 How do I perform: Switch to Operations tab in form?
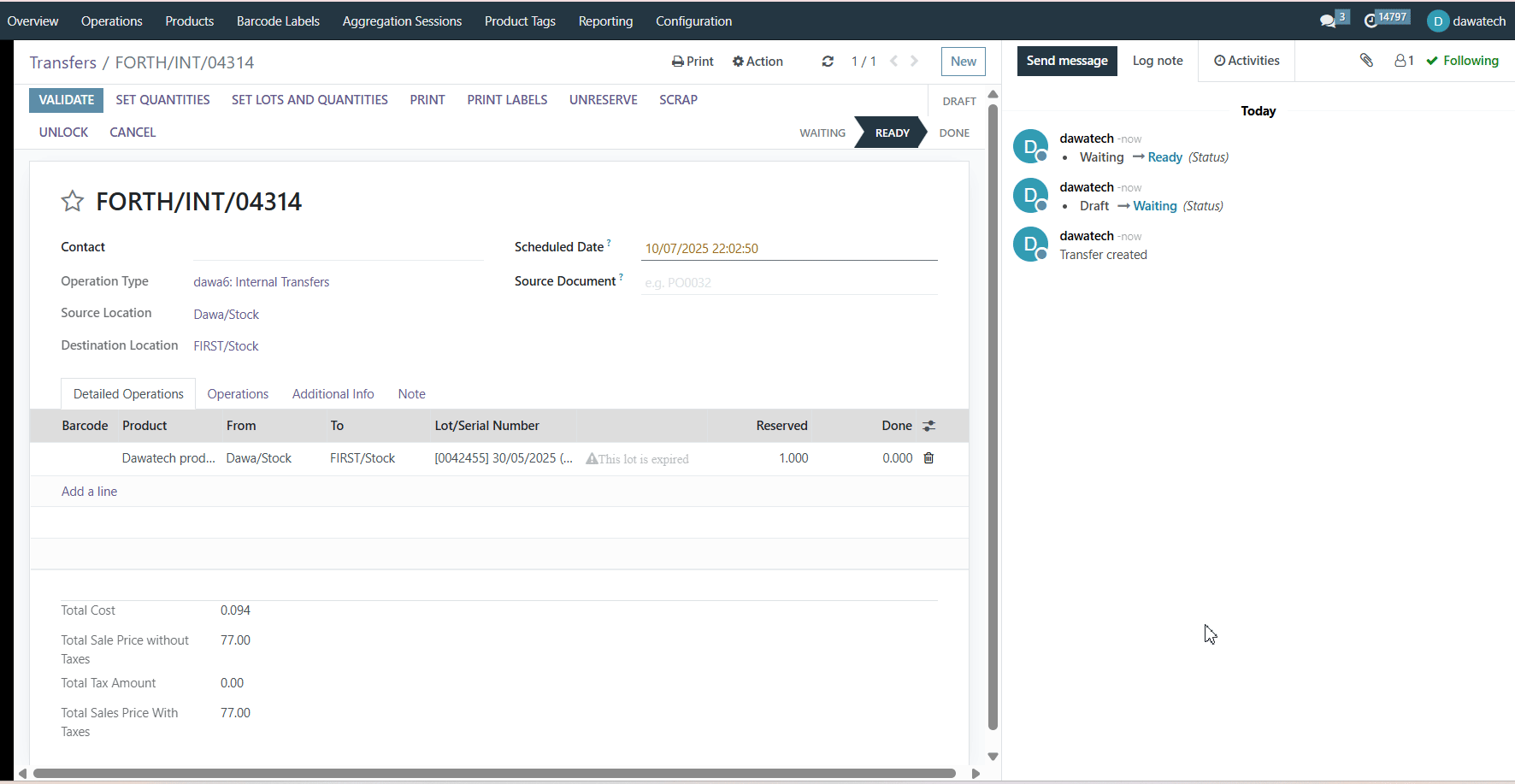238,394
